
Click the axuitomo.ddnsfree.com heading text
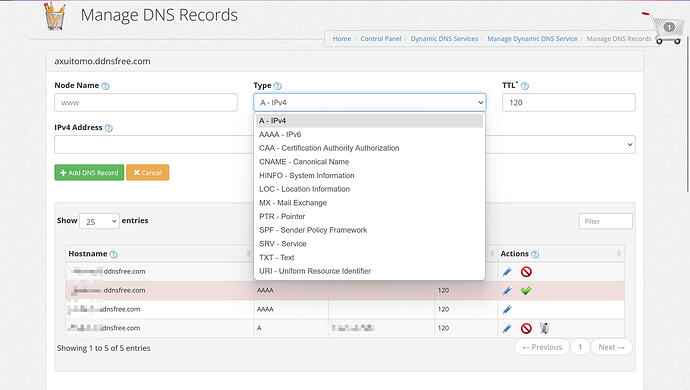click(102, 61)
